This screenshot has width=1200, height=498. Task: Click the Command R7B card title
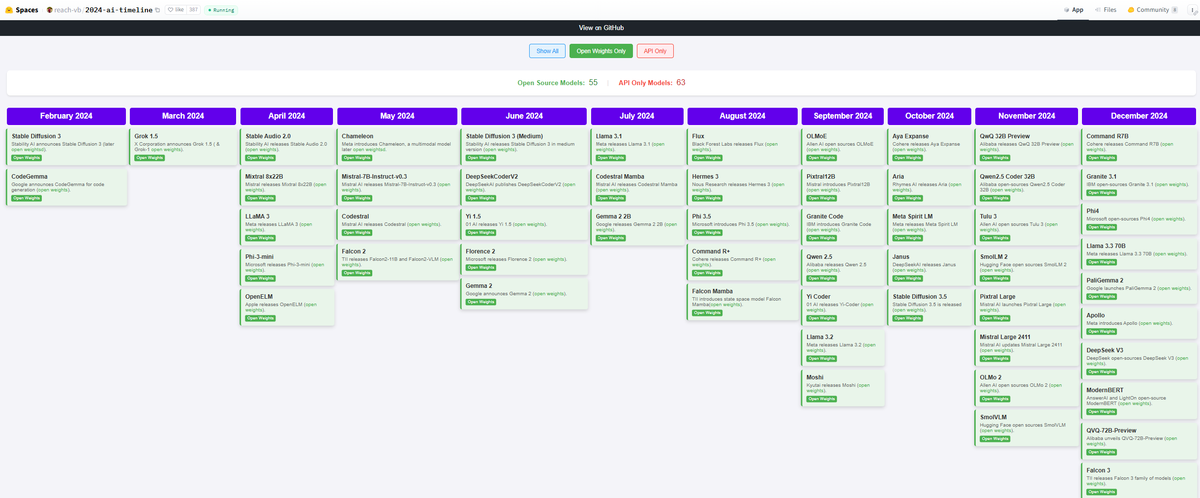[x=1109, y=135]
